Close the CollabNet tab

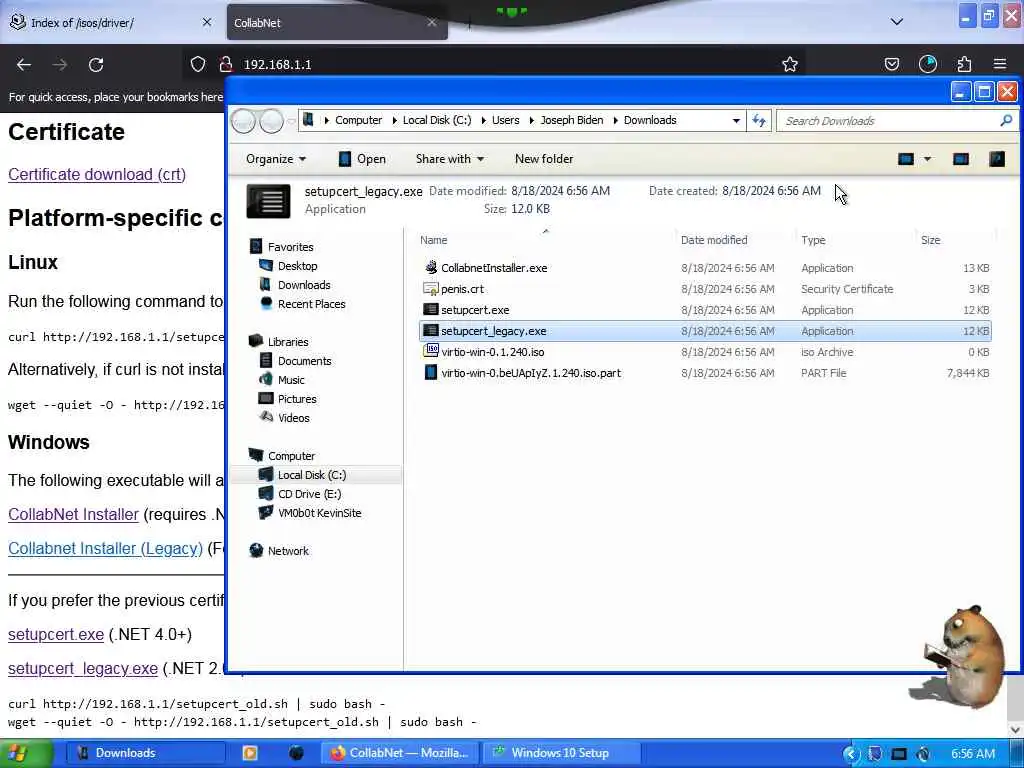pos(432,22)
